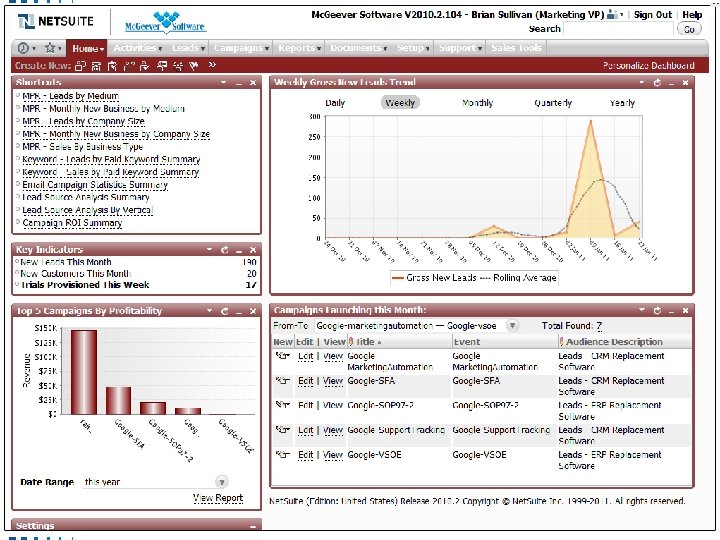Image resolution: width=720 pixels, height=540 pixels.
Task: Open the Shortcuts star icon in navbar
Action: tap(49, 48)
